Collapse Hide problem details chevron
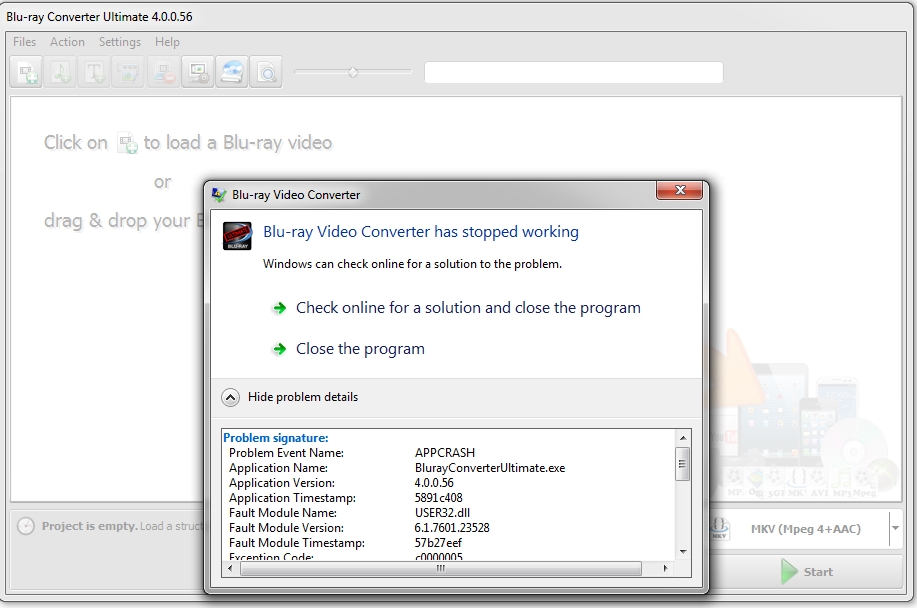 230,398
